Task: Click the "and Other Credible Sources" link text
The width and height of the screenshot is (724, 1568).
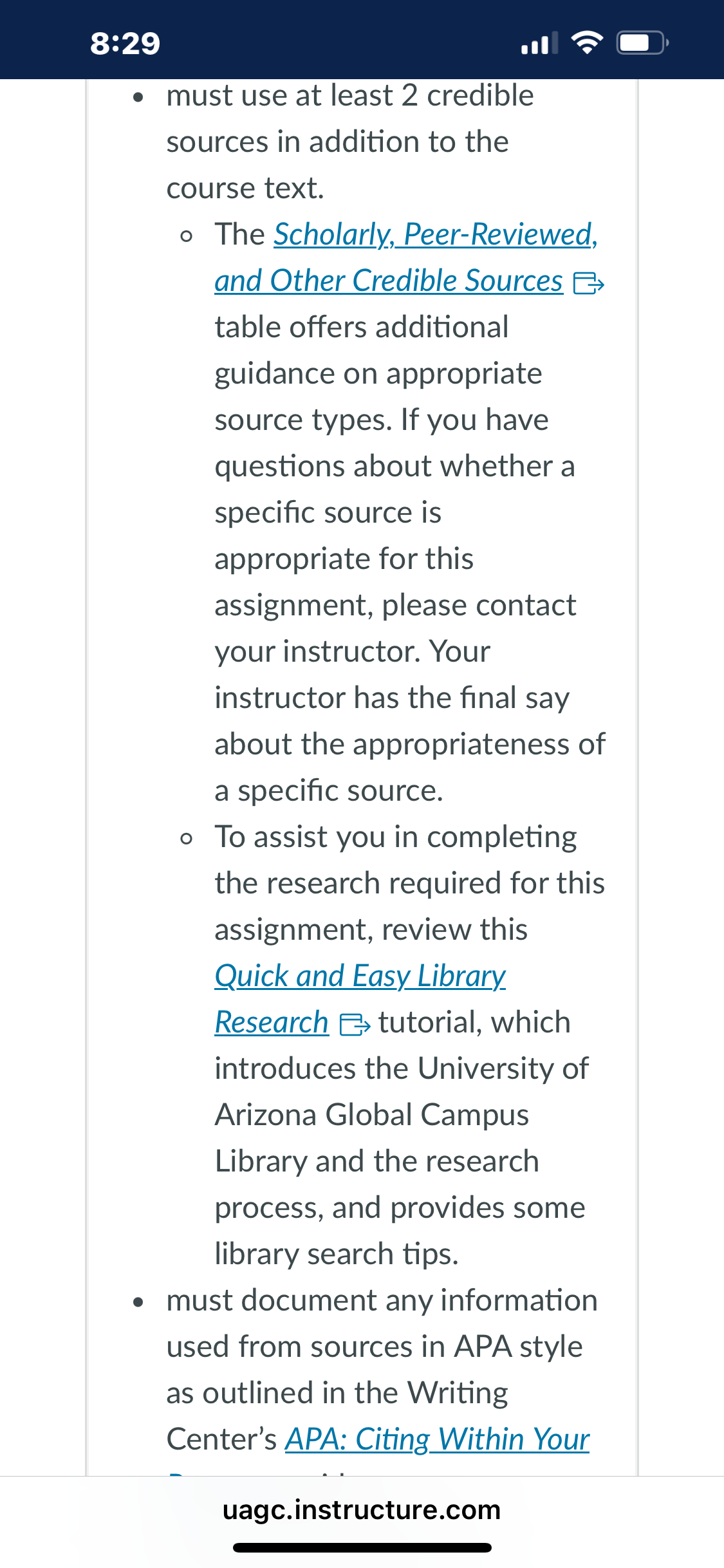Action: pos(389,281)
